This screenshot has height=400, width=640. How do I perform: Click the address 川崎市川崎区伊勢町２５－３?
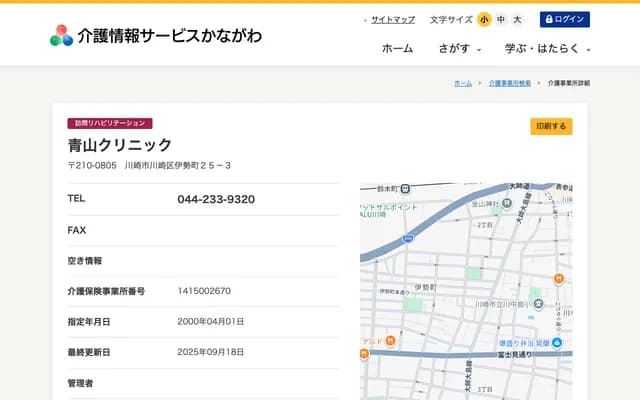[178, 165]
